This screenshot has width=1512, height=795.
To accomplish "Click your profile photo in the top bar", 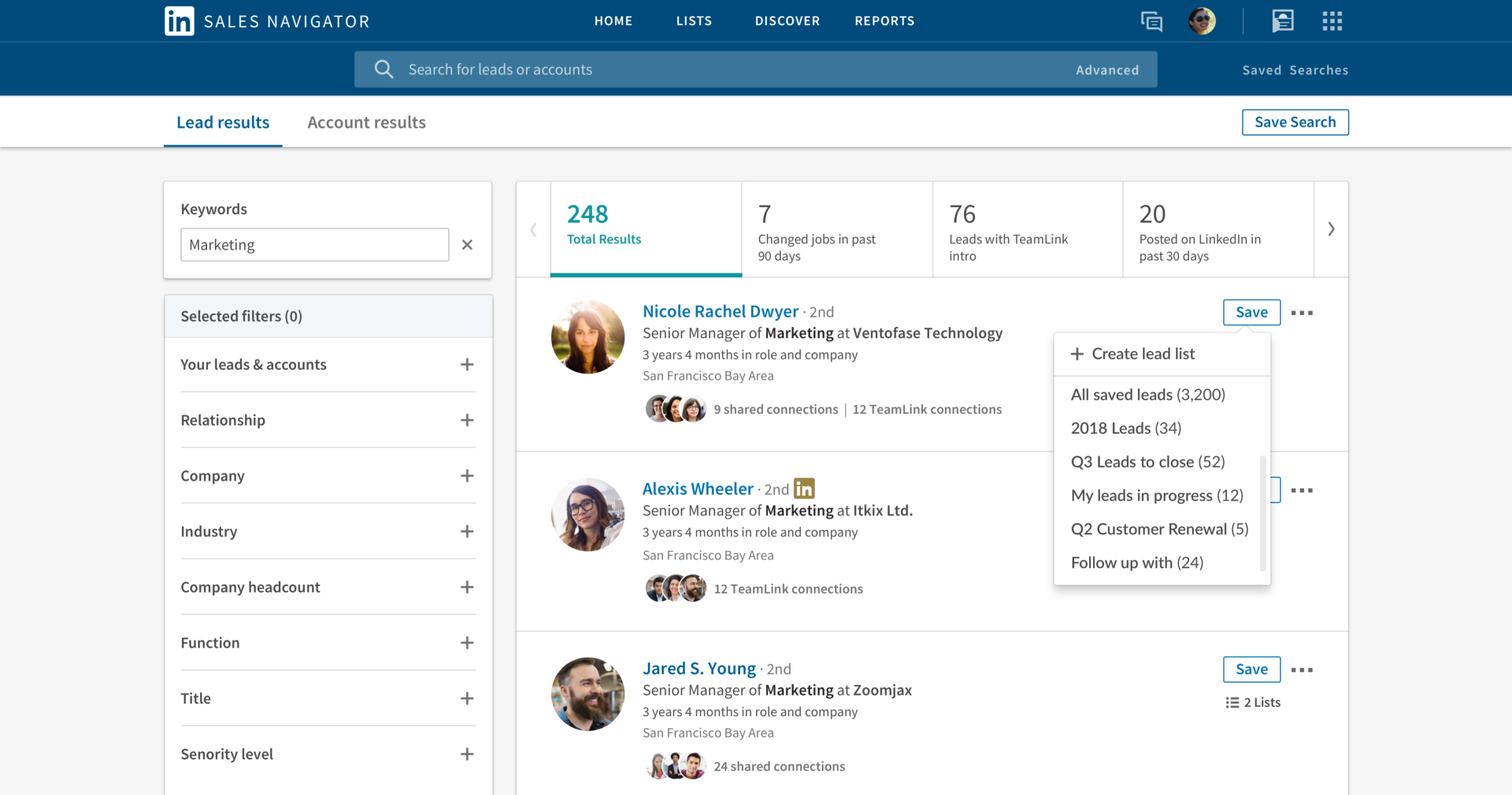I will tap(1201, 21).
